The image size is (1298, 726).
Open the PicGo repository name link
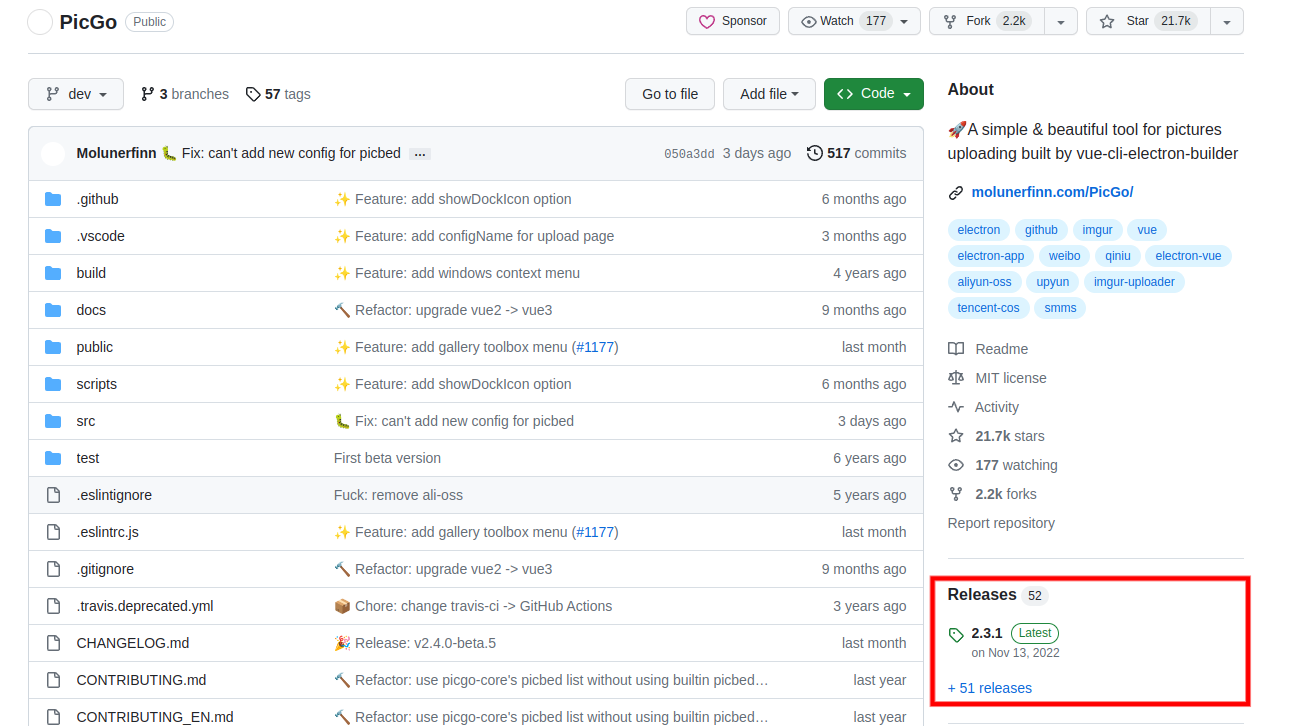[88, 22]
